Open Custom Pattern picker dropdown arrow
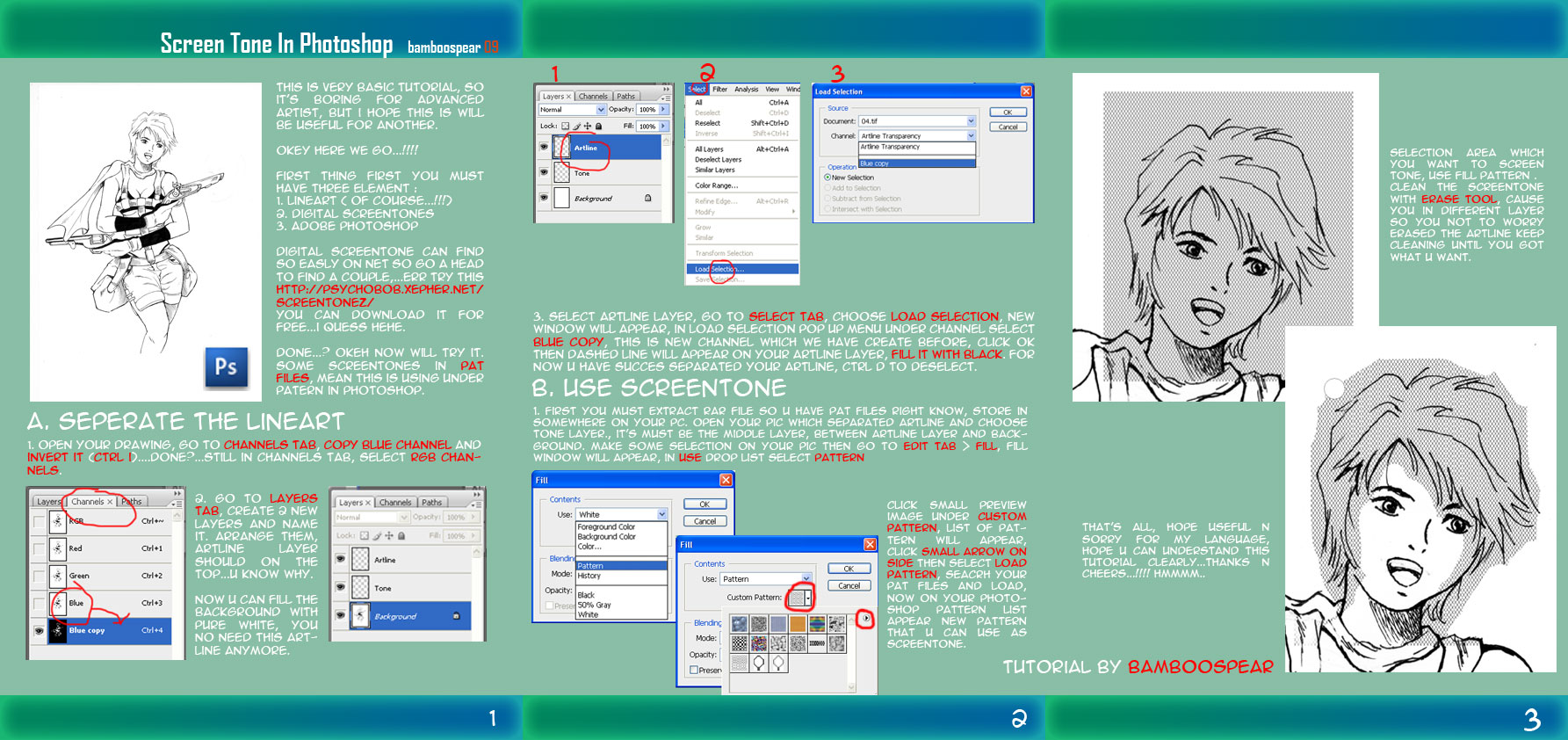 (808, 598)
